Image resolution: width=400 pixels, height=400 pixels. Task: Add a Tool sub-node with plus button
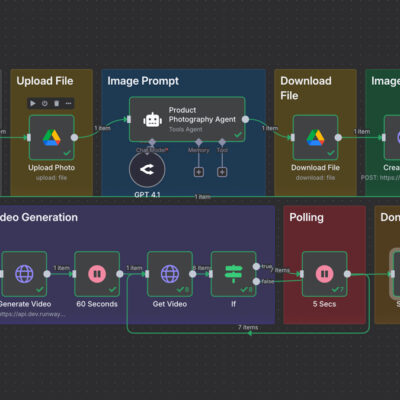pos(222,172)
